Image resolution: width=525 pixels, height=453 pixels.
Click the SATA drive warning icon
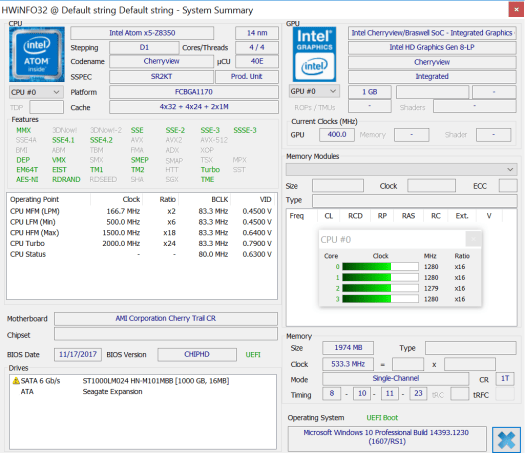[x=16, y=381]
